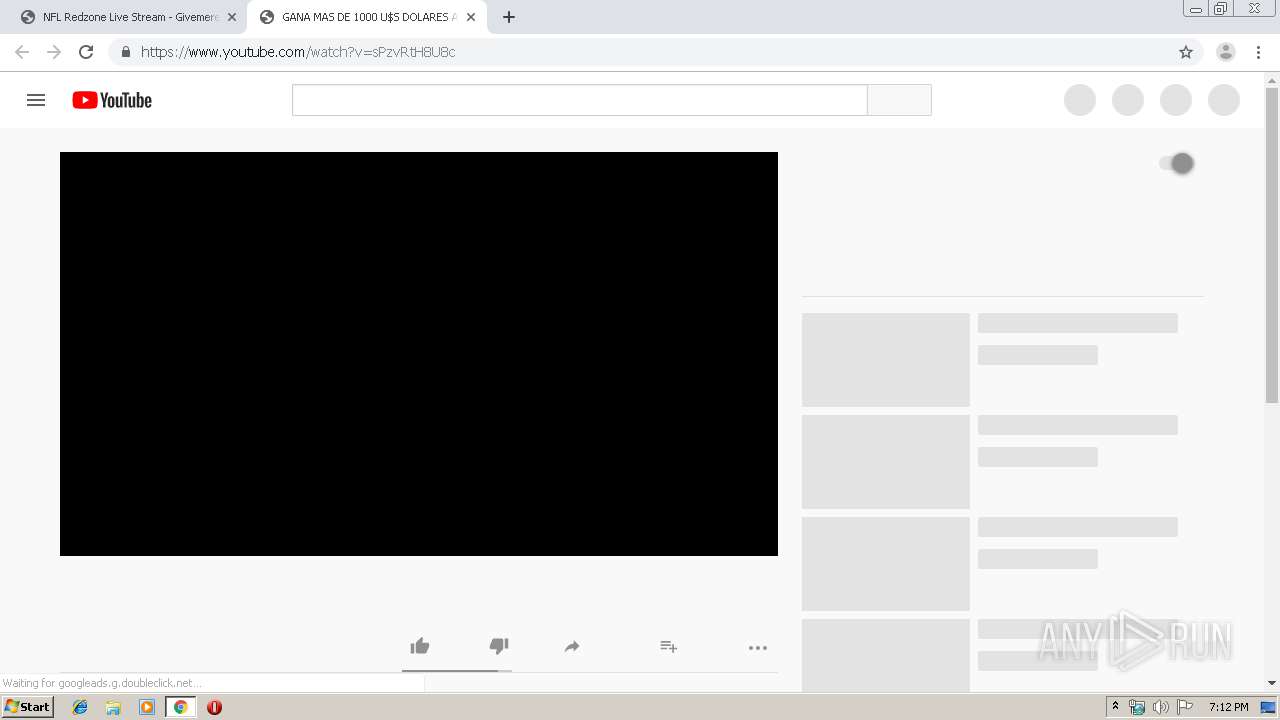Open the Windows Start menu
This screenshot has width=1280, height=720.
(27, 707)
